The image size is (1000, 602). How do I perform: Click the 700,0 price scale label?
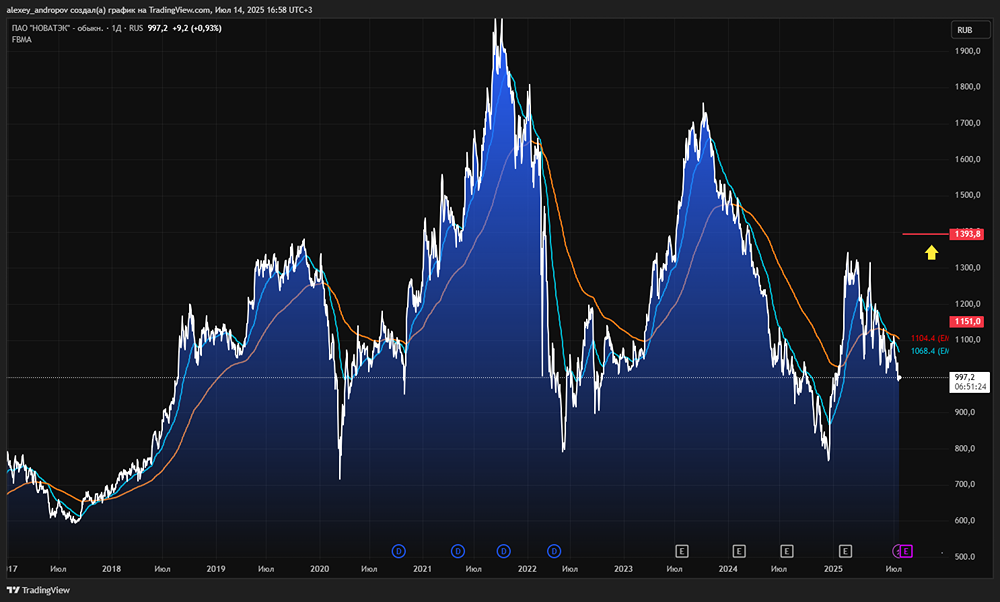pyautogui.click(x=966, y=484)
